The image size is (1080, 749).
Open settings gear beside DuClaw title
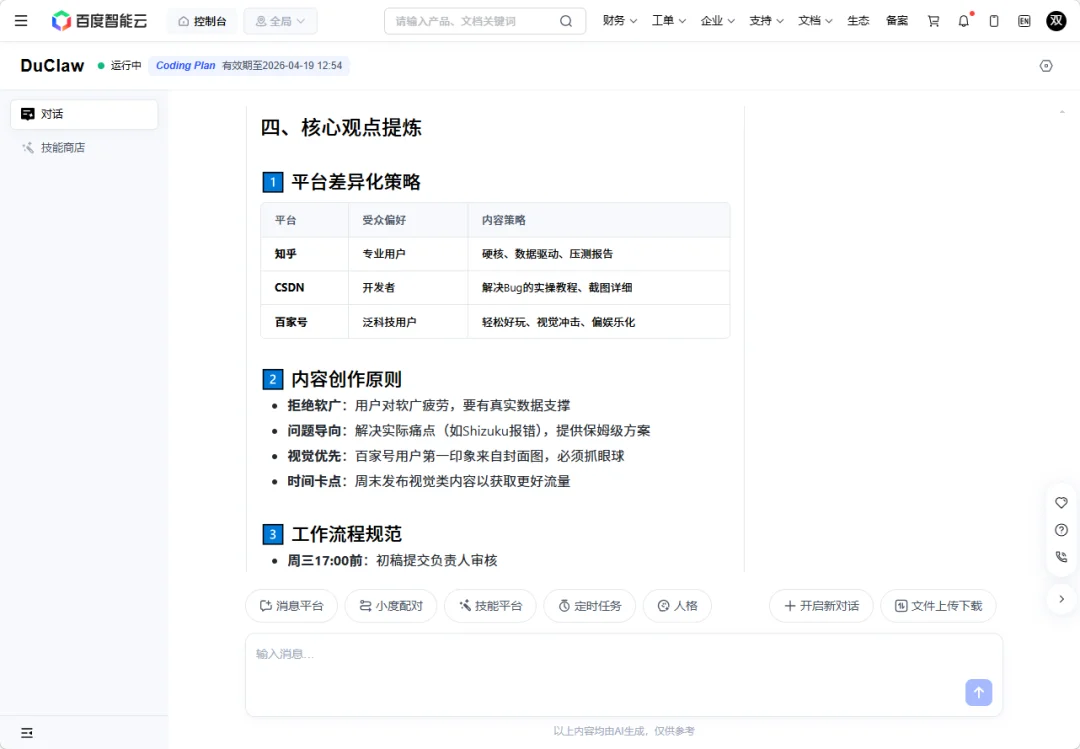1046,65
